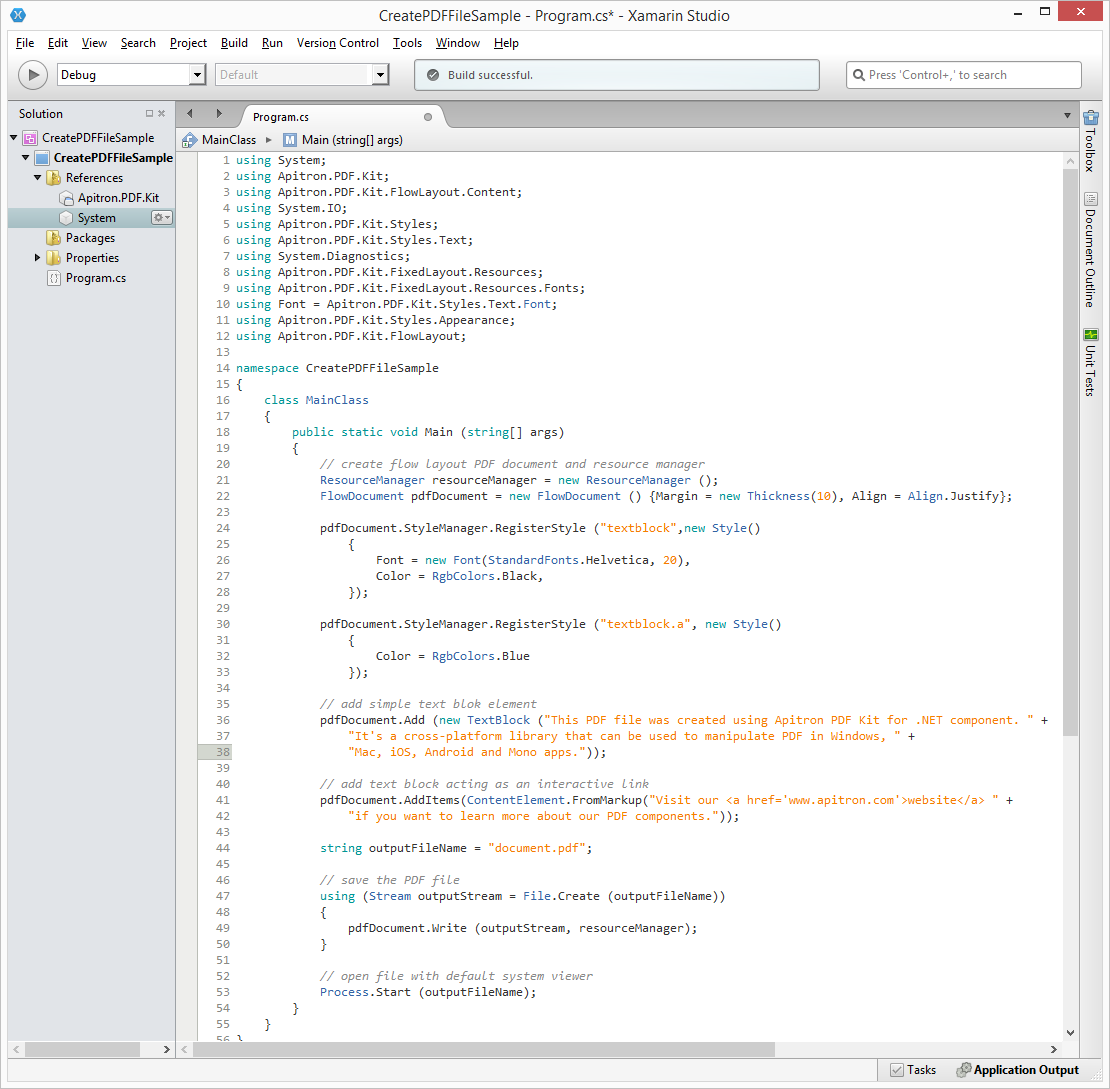1110x1089 pixels.
Task: Open the Application Output pad
Action: coord(1018,1070)
